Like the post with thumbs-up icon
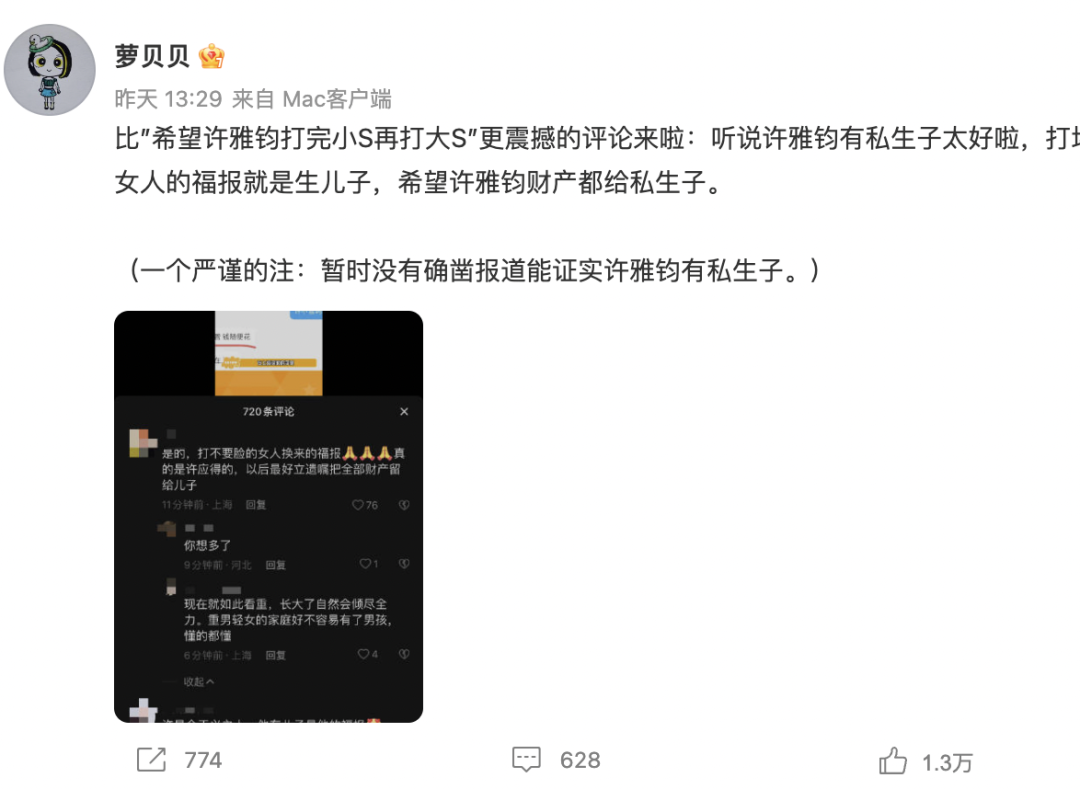Screen dimensions: 1080x789 893,761
